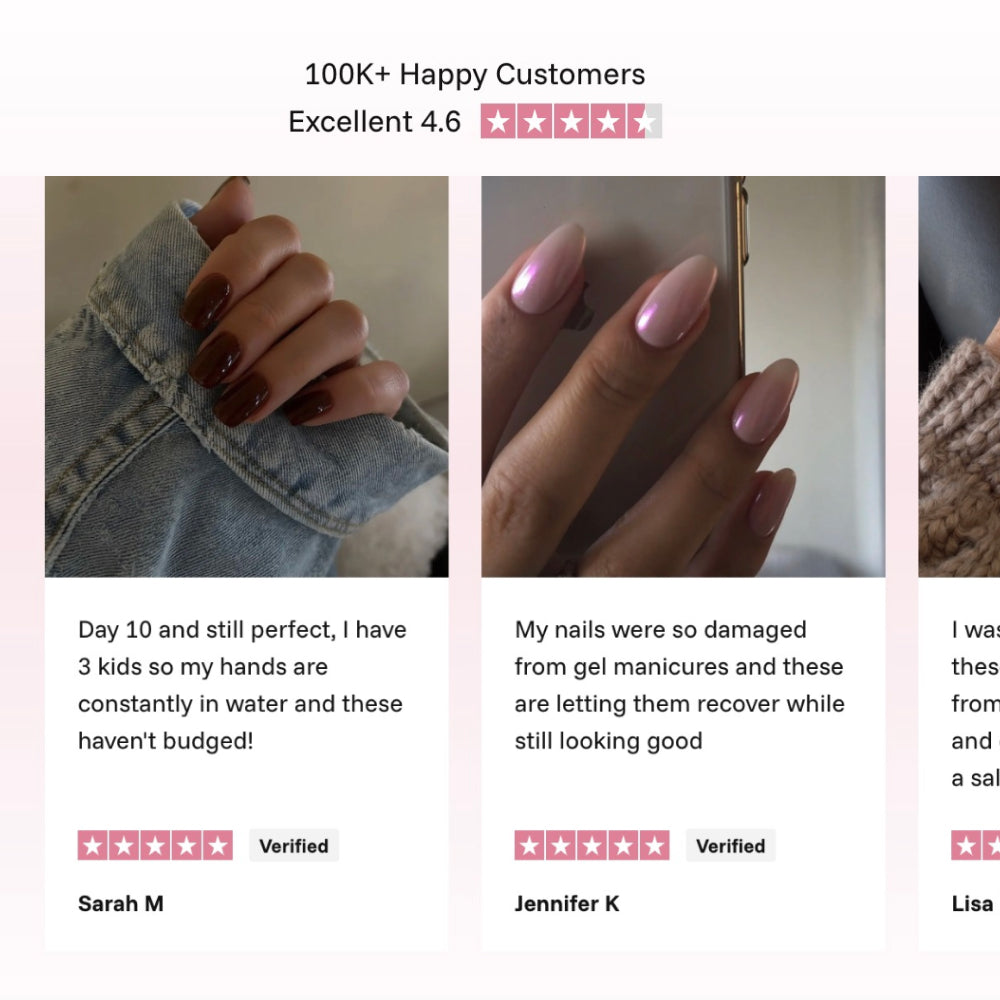This screenshot has width=1000, height=1000.
Task: Click the '100K+ Happy Customers' heading
Action: 475,75
